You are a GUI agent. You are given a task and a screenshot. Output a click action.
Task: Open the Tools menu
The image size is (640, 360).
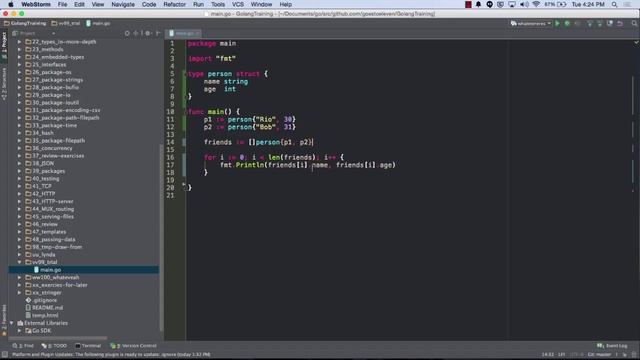[218, 4]
